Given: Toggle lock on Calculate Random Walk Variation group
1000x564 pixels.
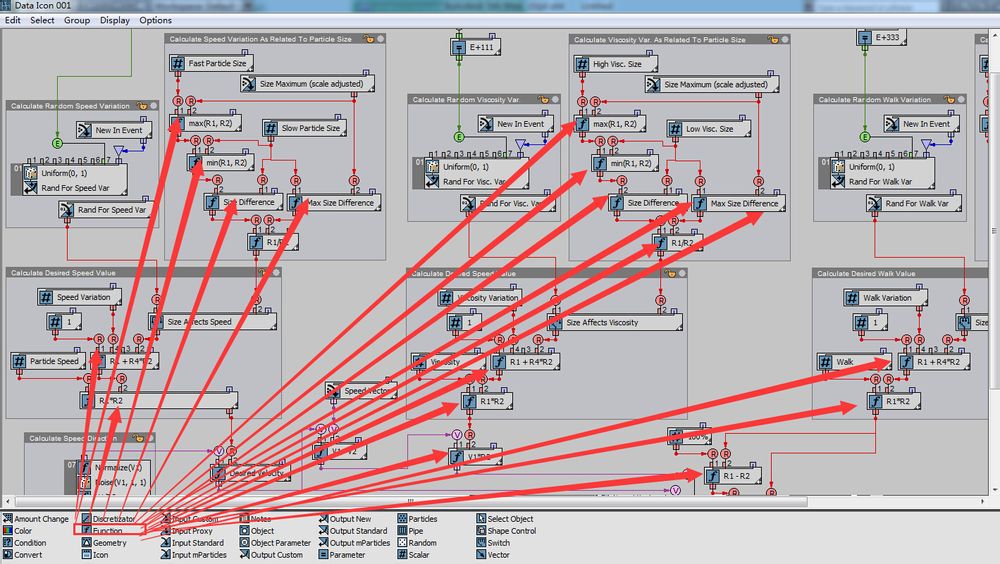Looking at the screenshot, I should pyautogui.click(x=949, y=100).
